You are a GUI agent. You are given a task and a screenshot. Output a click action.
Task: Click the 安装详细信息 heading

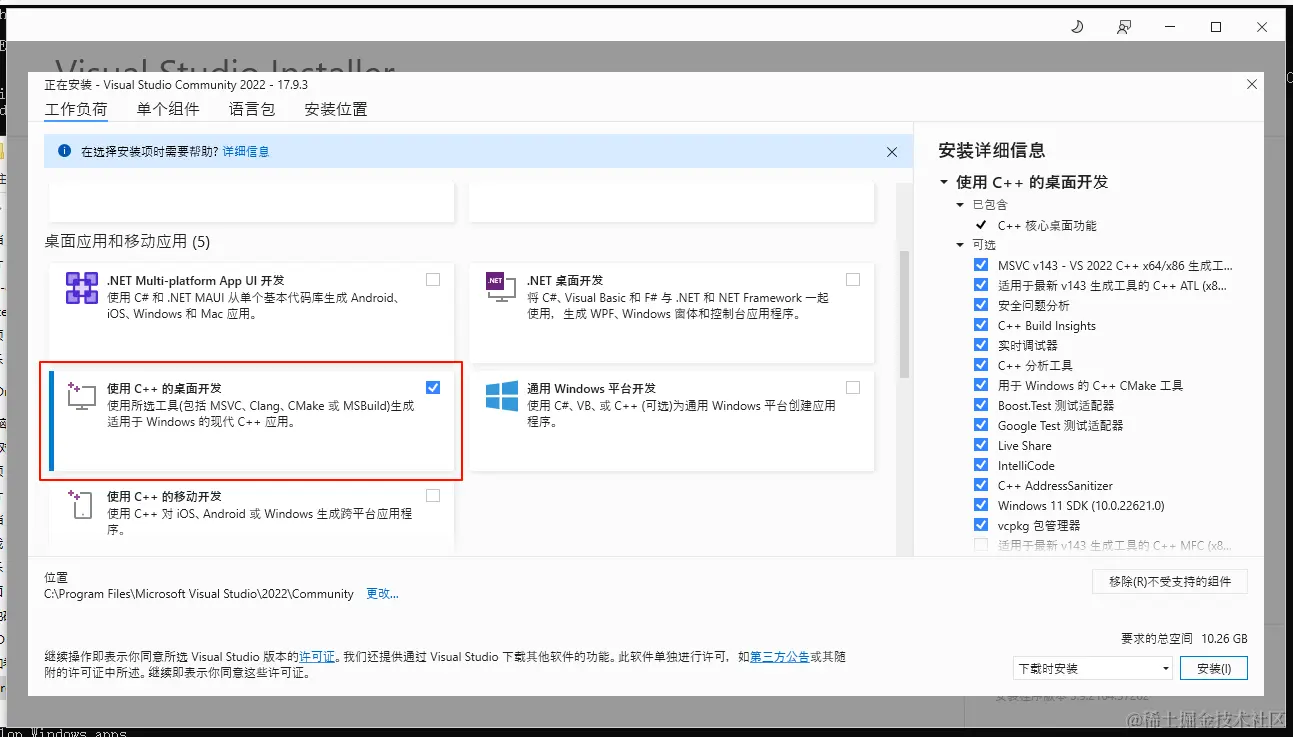[992, 151]
